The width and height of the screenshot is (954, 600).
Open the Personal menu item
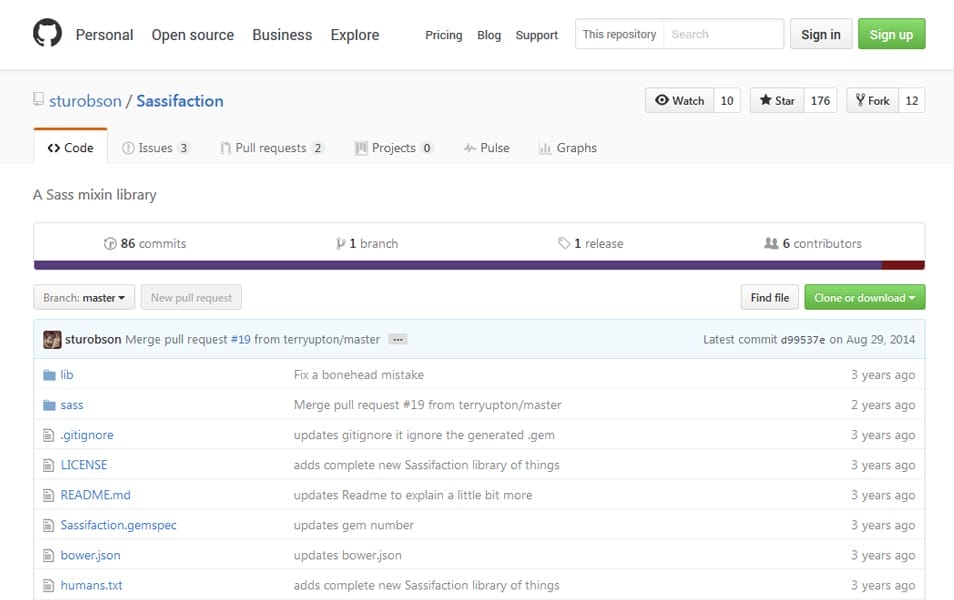pyautogui.click(x=104, y=35)
